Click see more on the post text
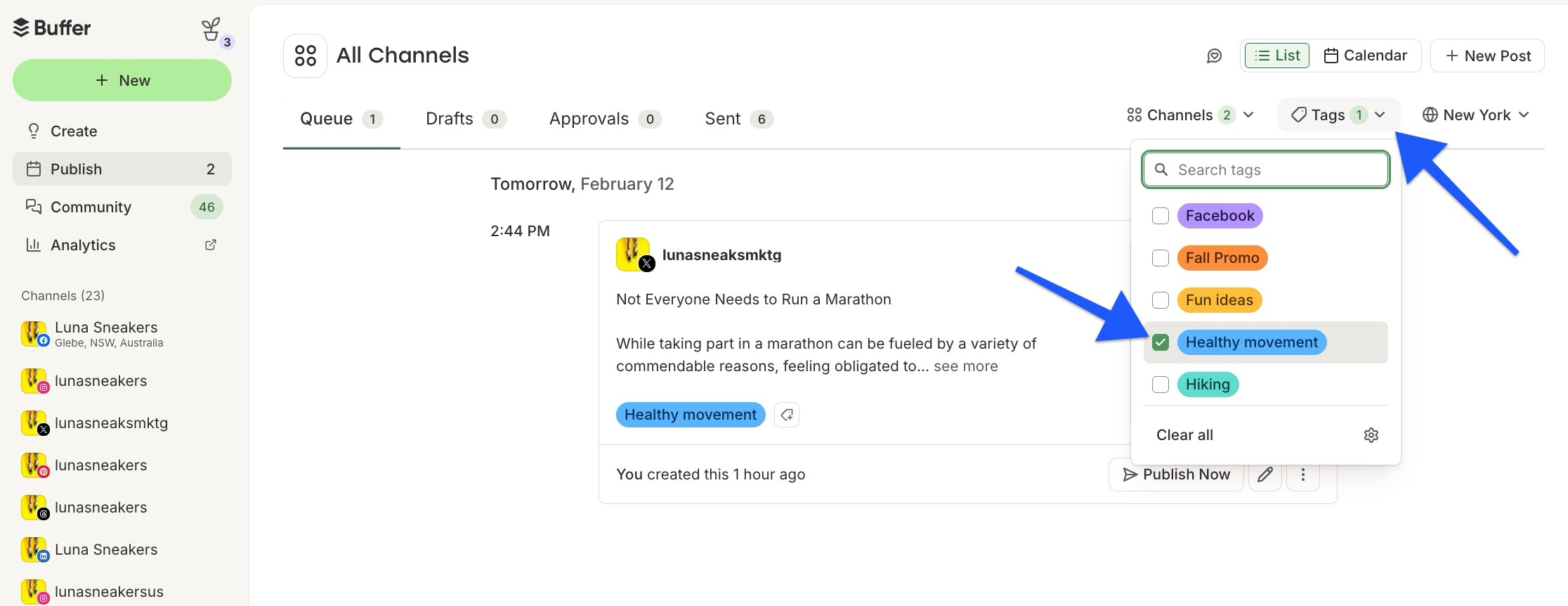The height and width of the screenshot is (606, 1568). click(965, 366)
